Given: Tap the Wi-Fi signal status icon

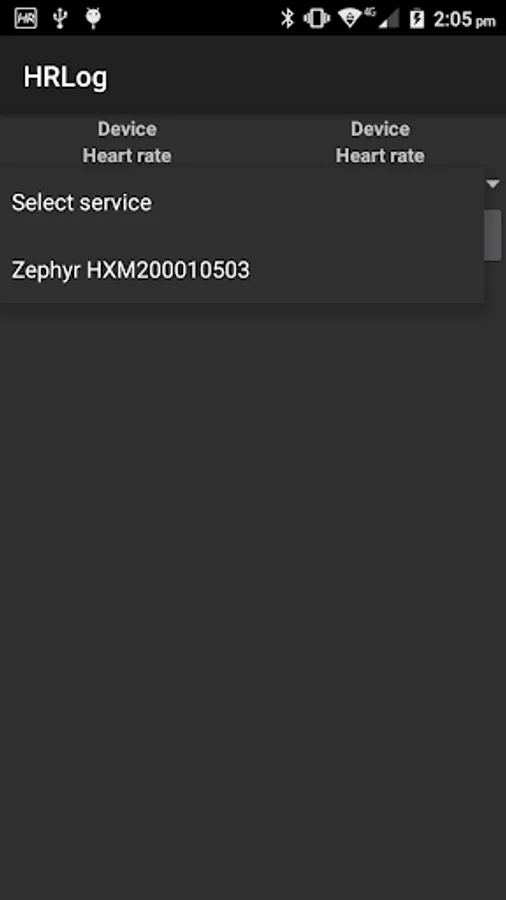Looking at the screenshot, I should point(349,18).
